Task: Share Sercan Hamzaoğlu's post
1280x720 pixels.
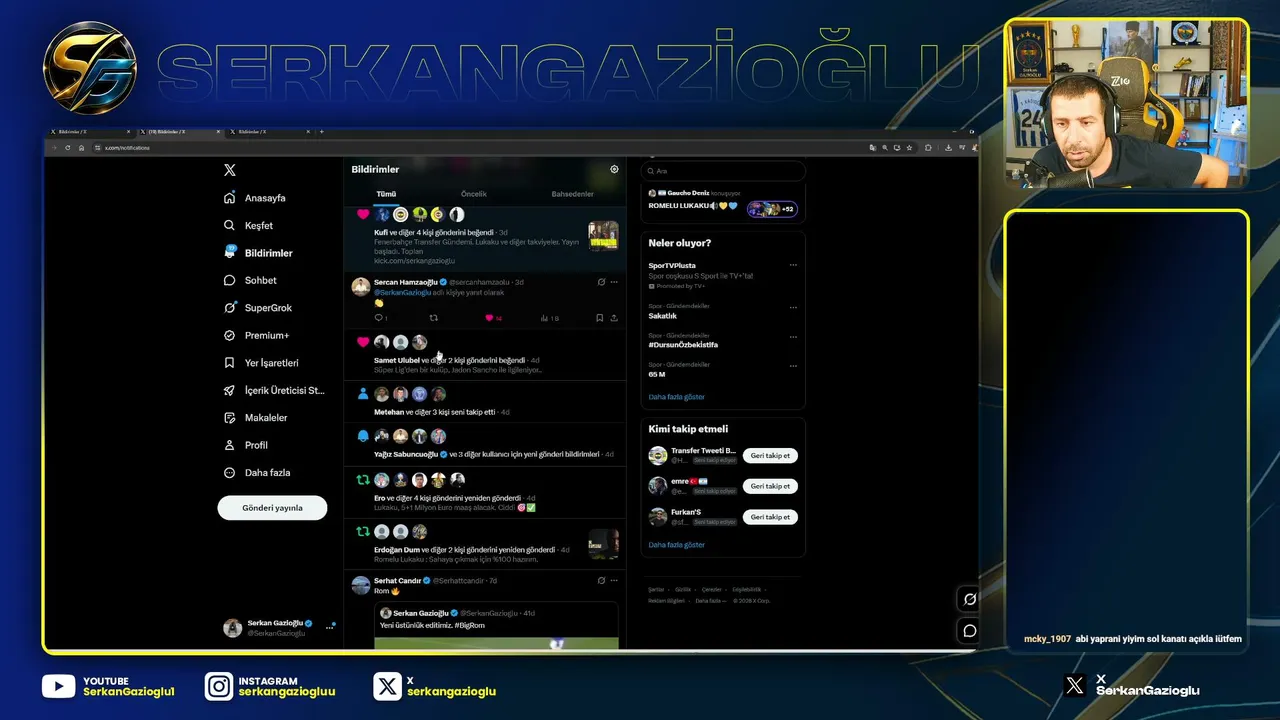Action: coord(614,318)
